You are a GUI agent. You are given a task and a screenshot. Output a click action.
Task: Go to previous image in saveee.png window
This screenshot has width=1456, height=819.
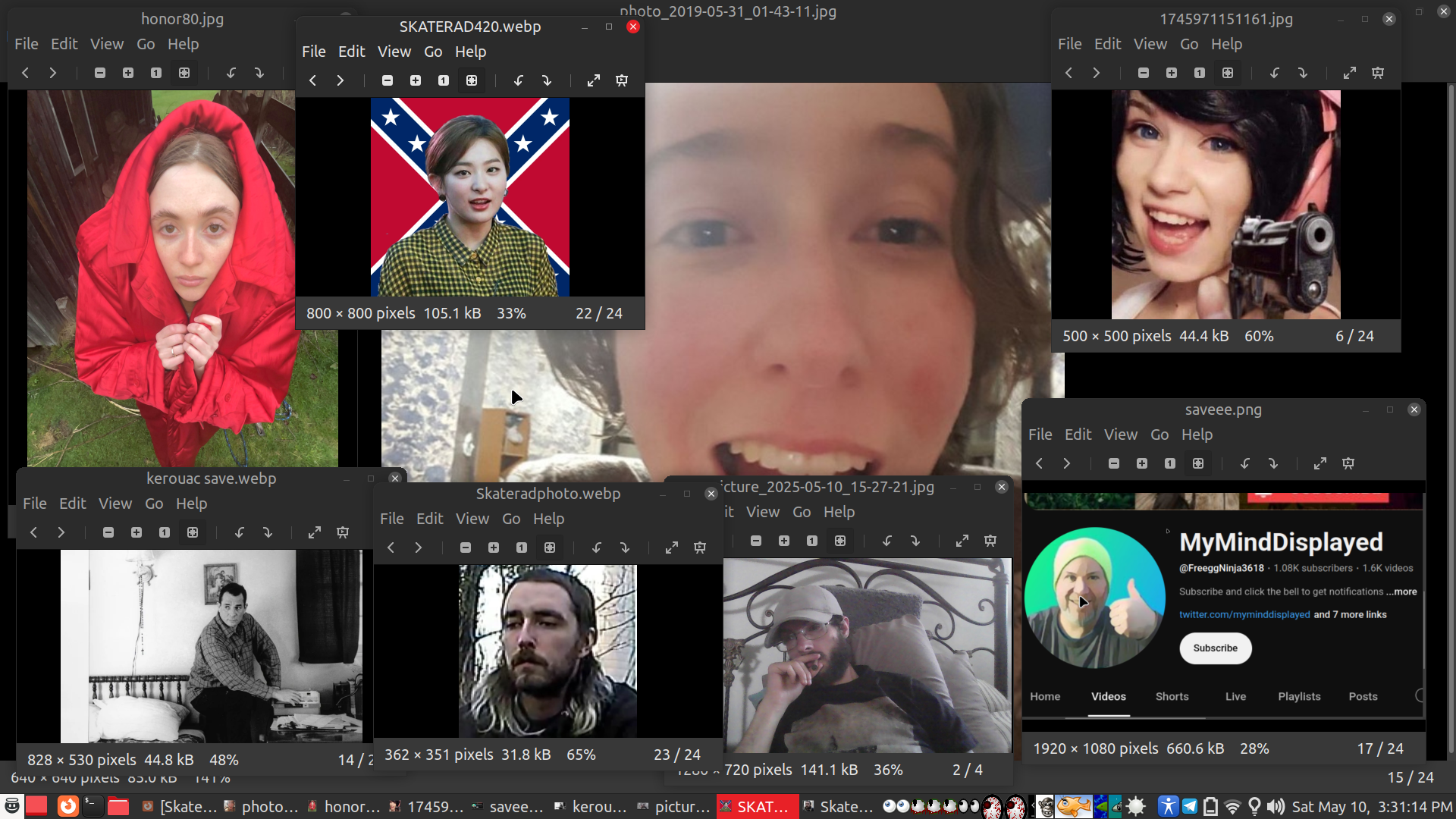pos(1039,463)
